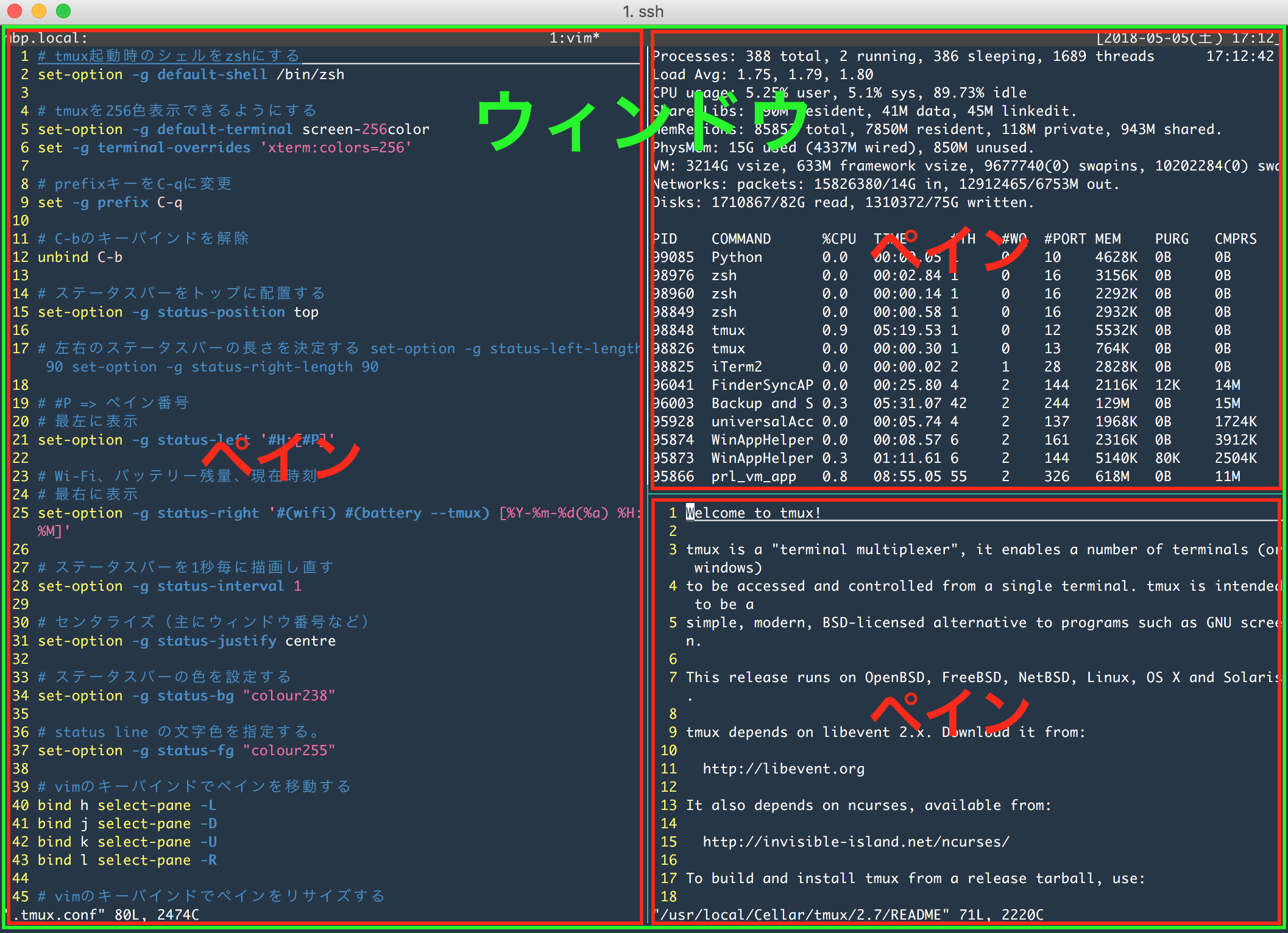Select the Python process row in top output

736,256
